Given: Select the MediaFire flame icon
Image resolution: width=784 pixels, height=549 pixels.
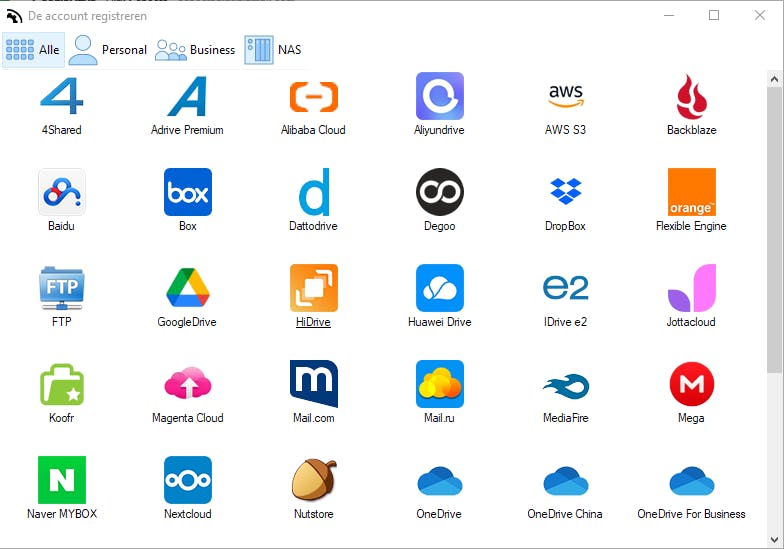Looking at the screenshot, I should coord(566,386).
